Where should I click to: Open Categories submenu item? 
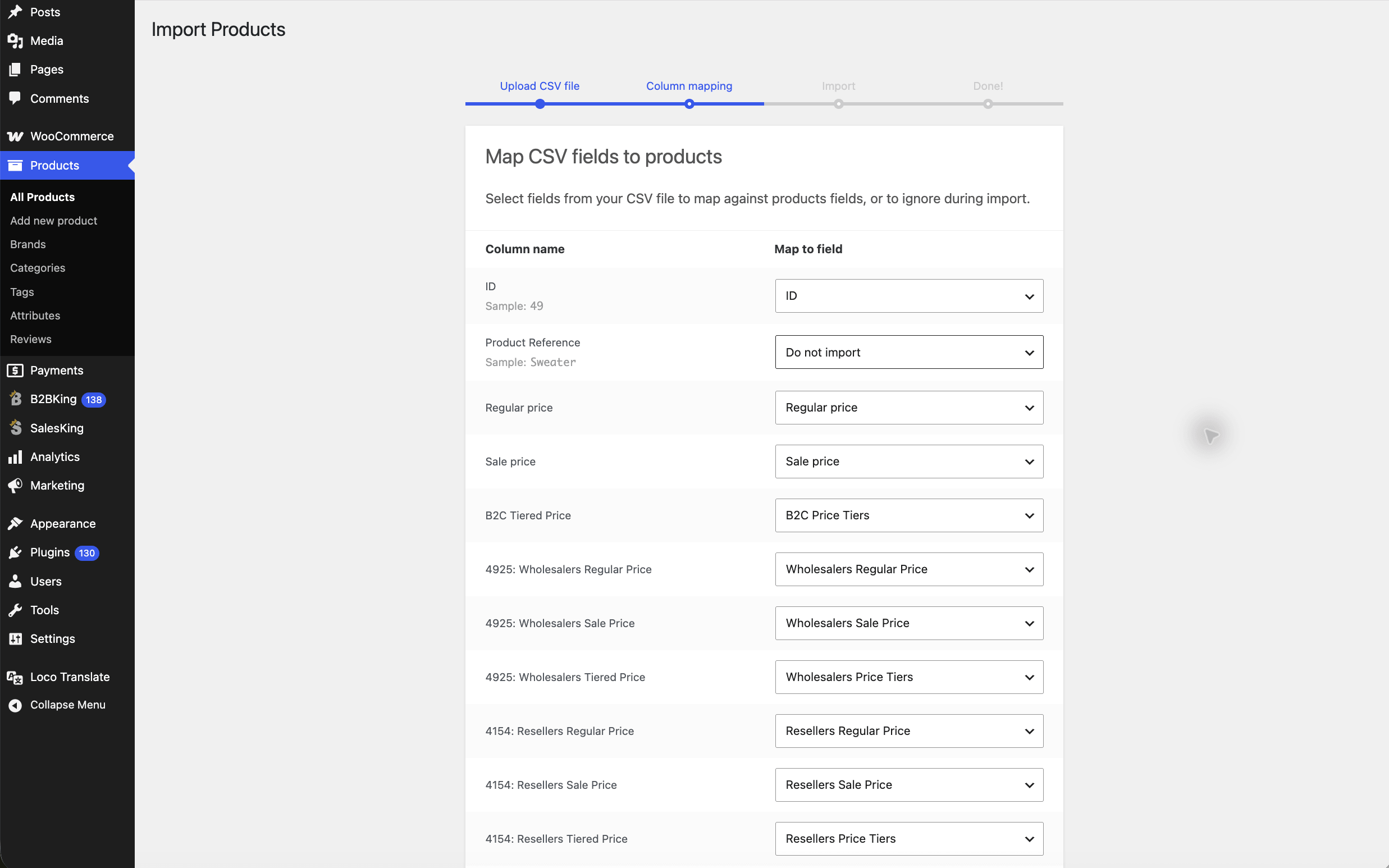tap(37, 268)
